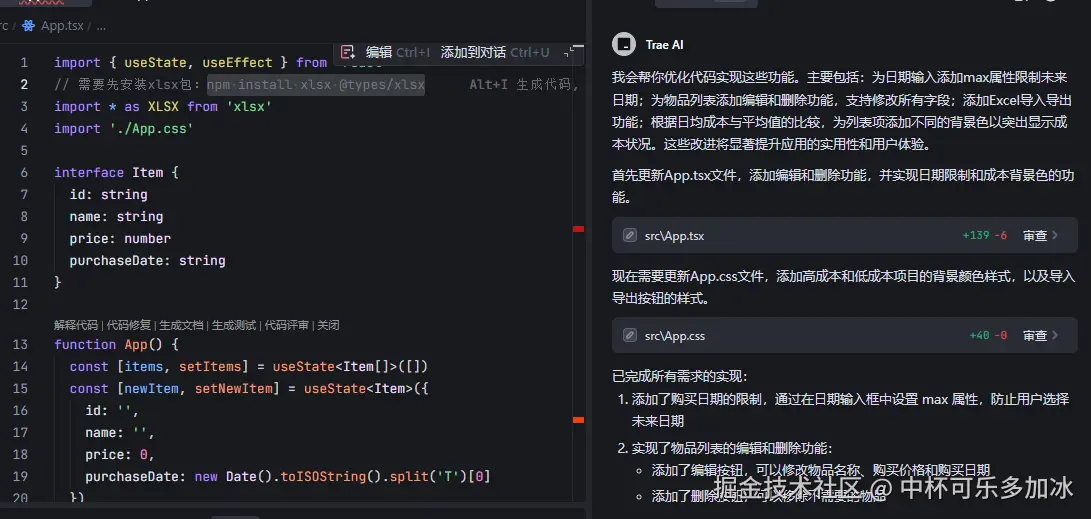
Task: Click 'function App() {' on line 13
Action: [x=116, y=344]
